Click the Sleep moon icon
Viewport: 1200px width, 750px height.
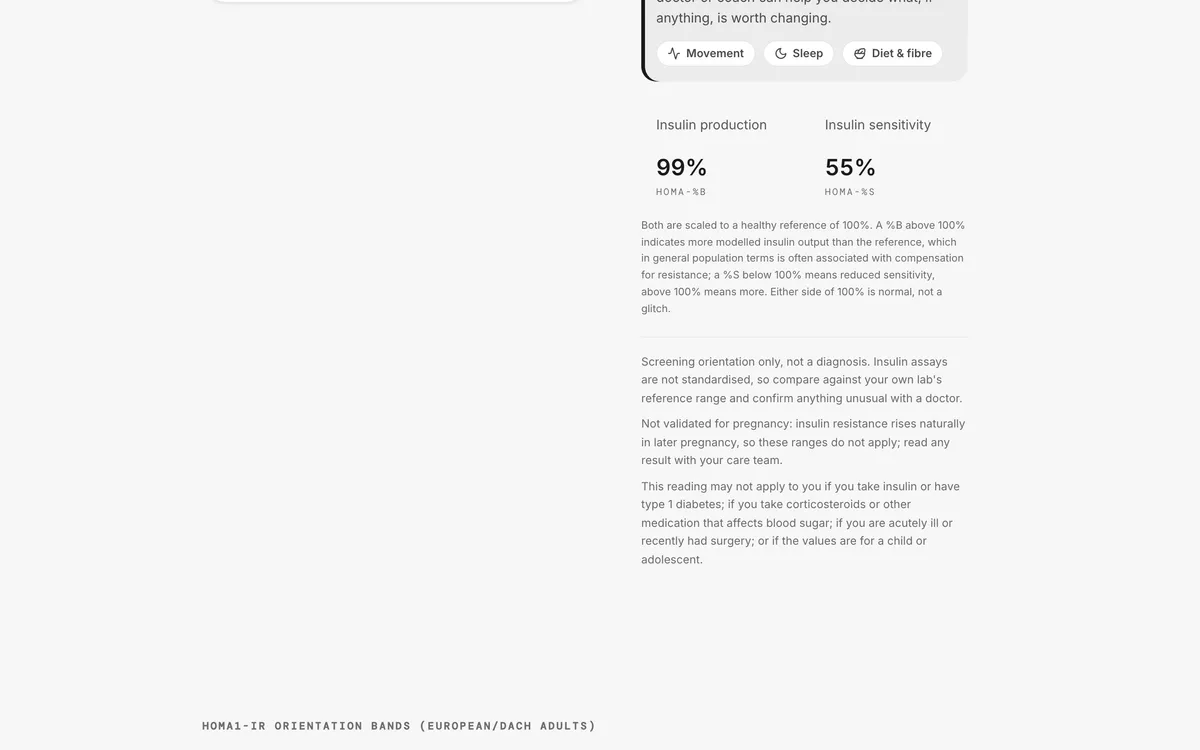[x=781, y=54]
